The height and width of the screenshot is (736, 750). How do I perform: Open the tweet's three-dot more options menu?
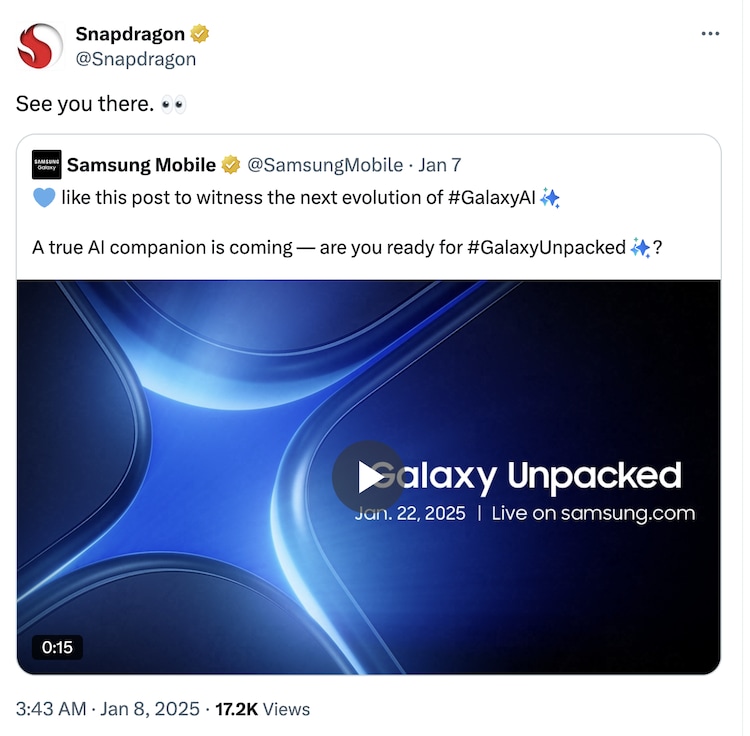tap(710, 33)
